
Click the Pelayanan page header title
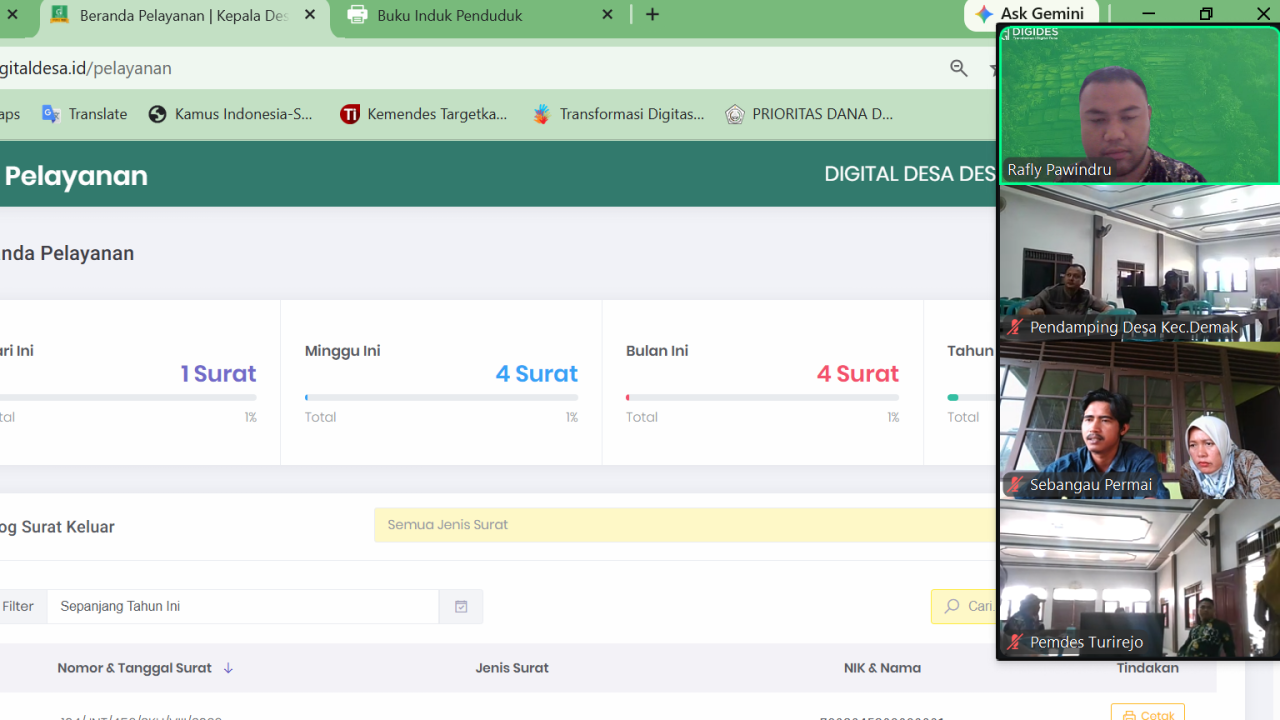pyautogui.click(x=76, y=175)
